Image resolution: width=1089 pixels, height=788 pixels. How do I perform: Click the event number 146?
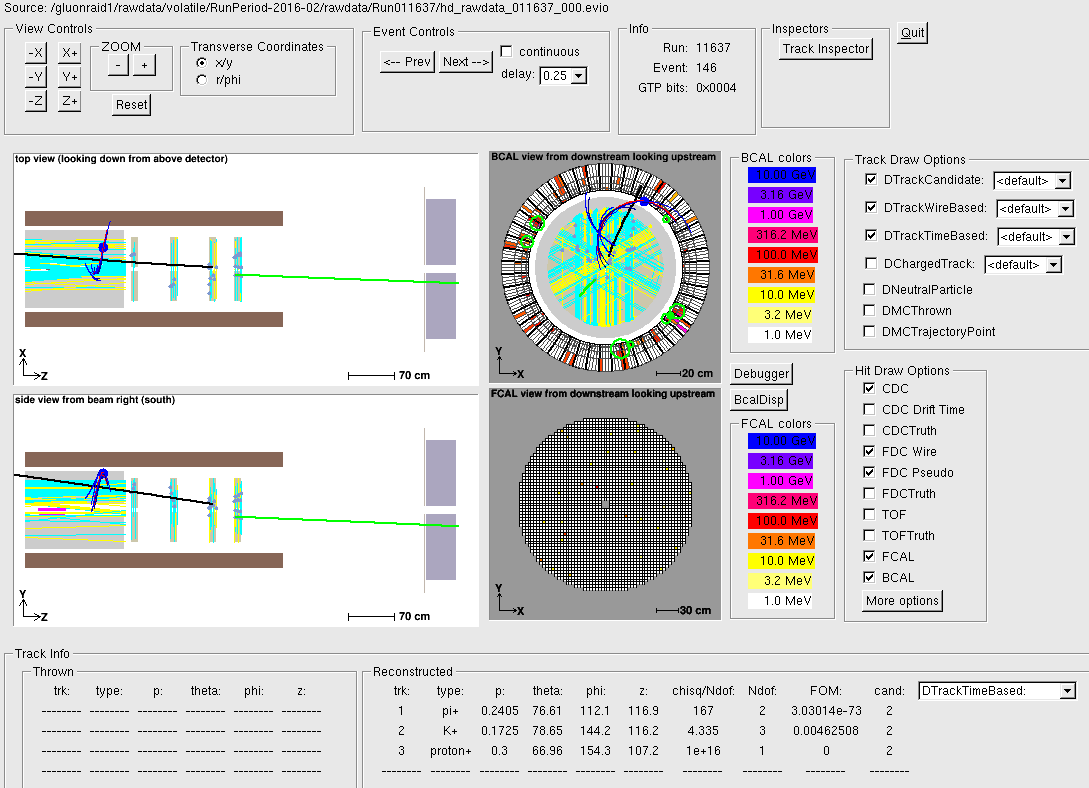tap(706, 68)
